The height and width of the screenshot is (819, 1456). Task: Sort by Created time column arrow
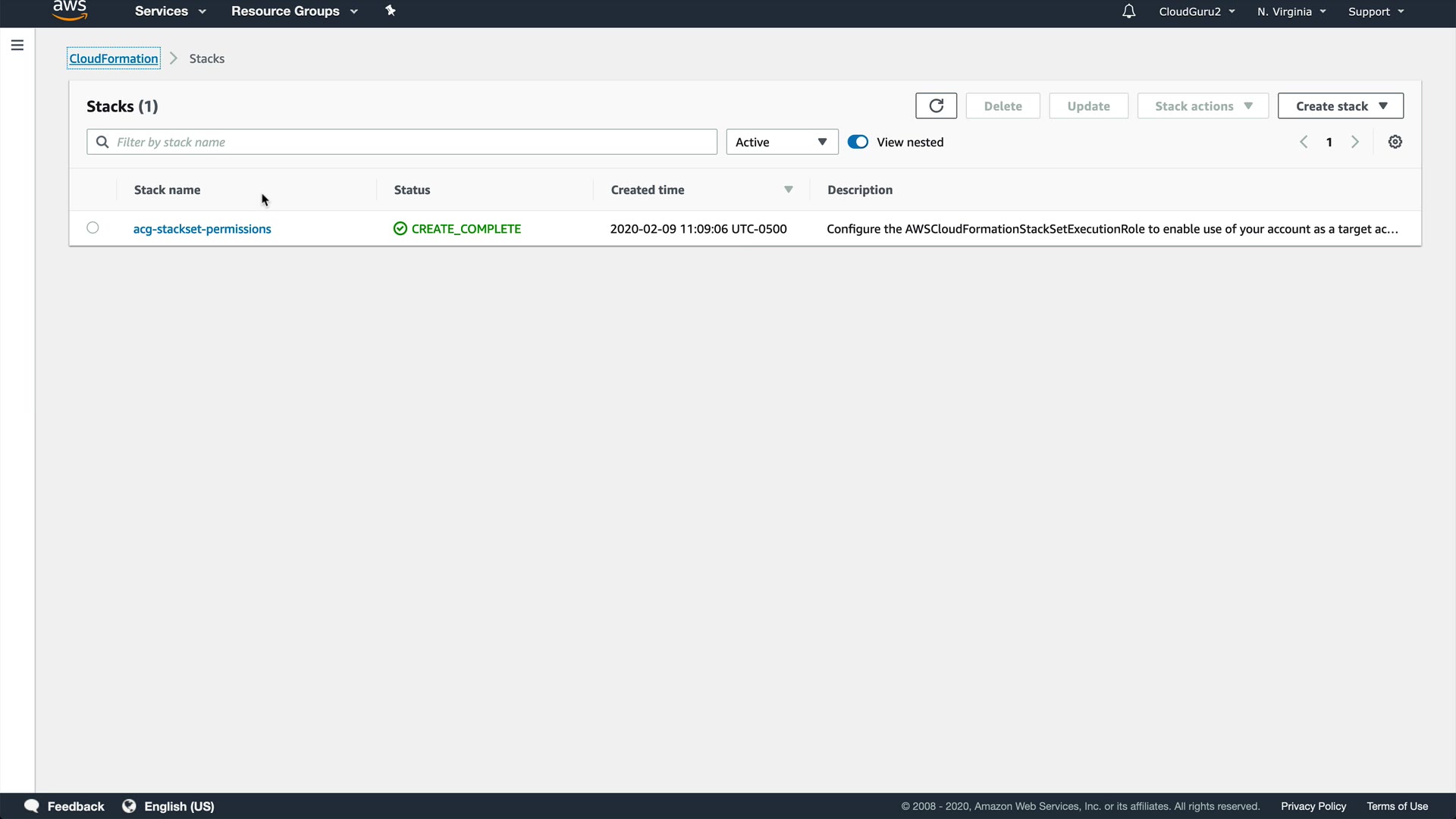coord(788,190)
